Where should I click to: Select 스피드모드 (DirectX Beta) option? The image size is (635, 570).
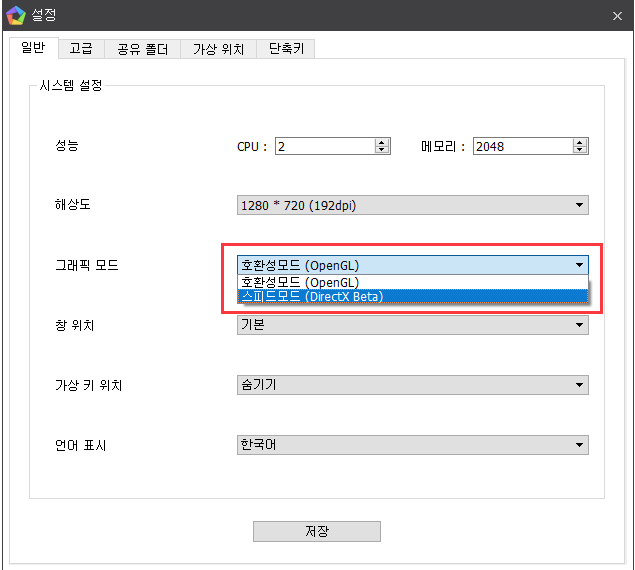point(413,297)
